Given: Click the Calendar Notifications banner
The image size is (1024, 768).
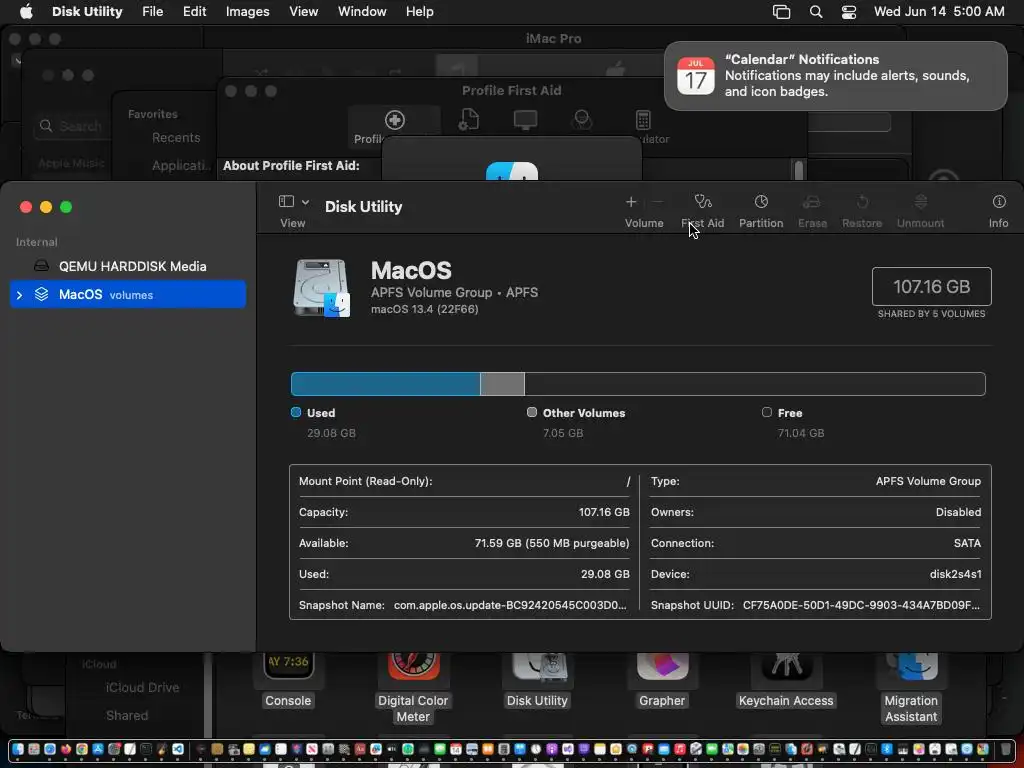Looking at the screenshot, I should click(835, 76).
